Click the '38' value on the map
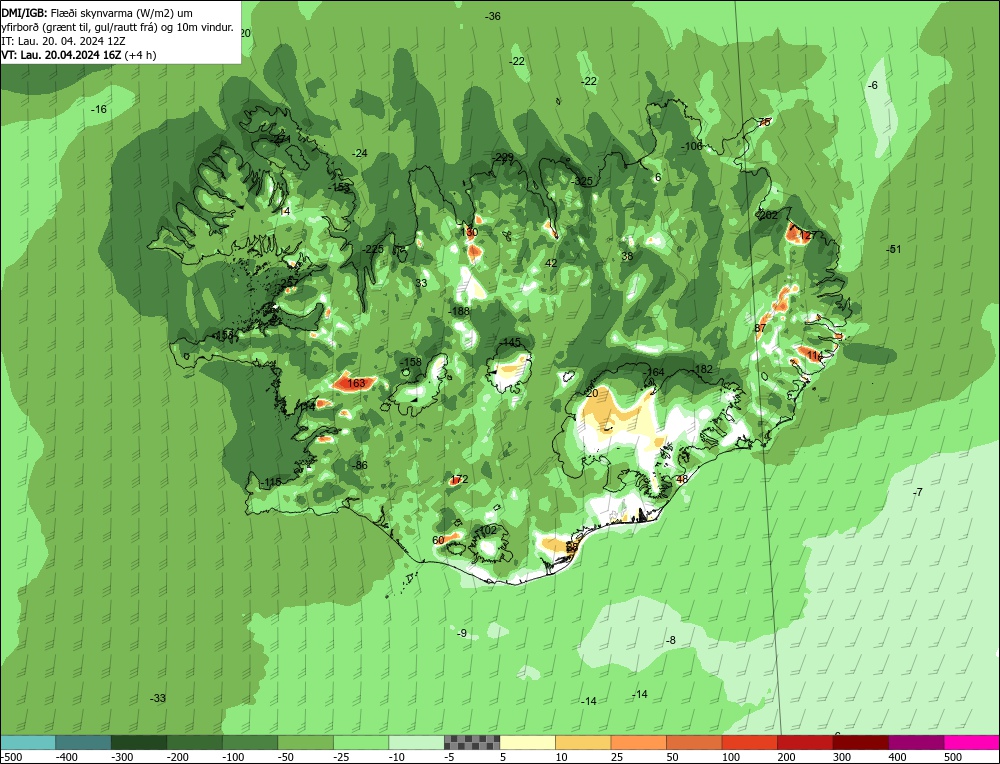1000x764 pixels. (627, 256)
